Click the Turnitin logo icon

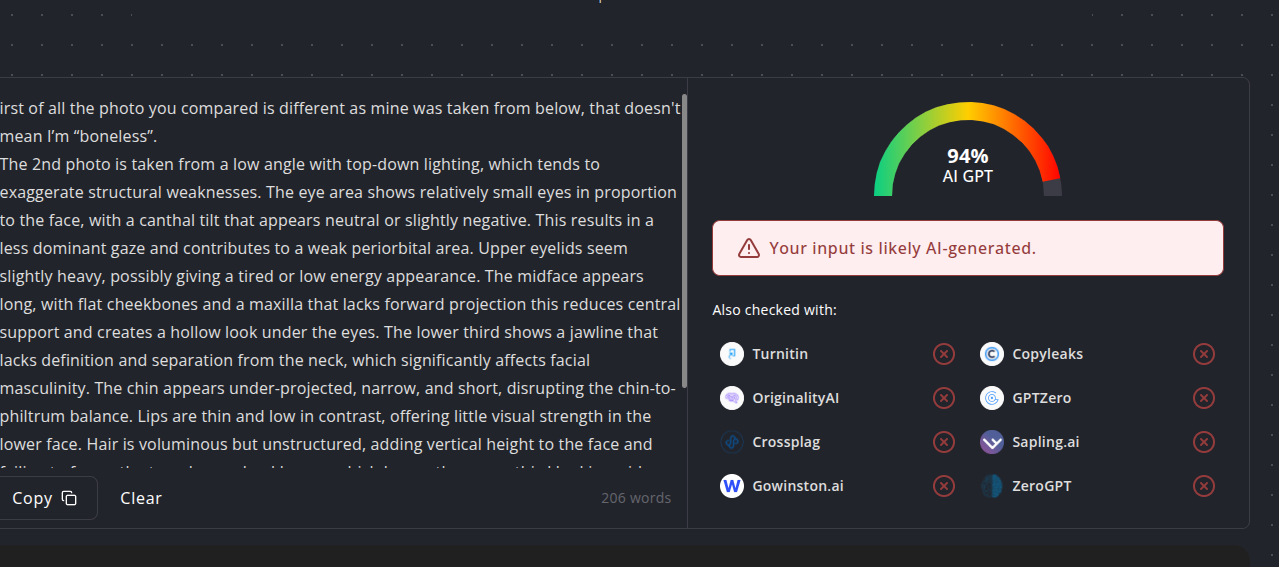point(732,354)
